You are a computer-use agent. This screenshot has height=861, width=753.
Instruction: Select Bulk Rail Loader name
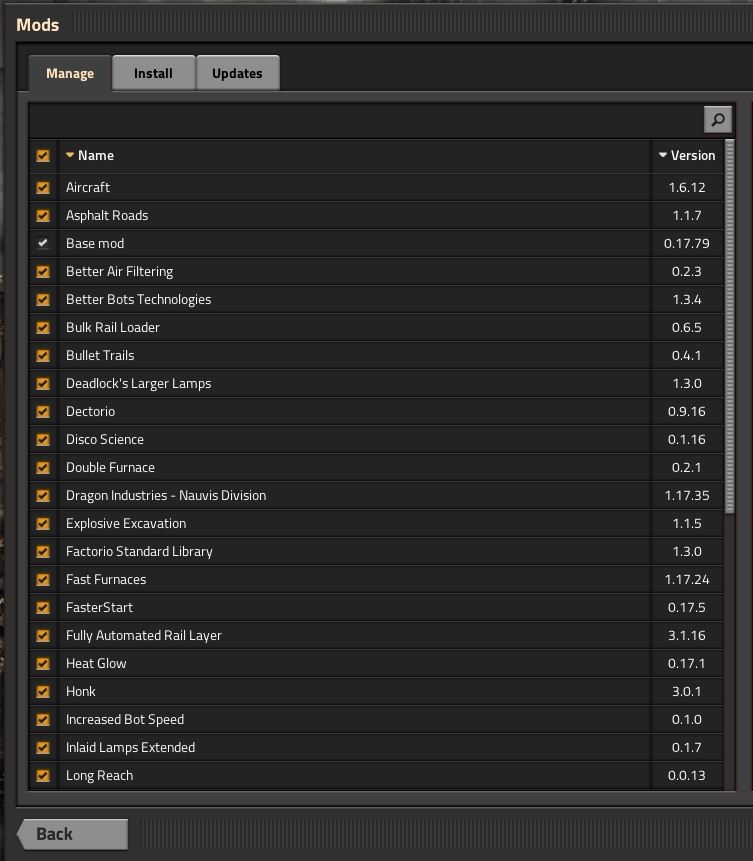click(x=113, y=327)
